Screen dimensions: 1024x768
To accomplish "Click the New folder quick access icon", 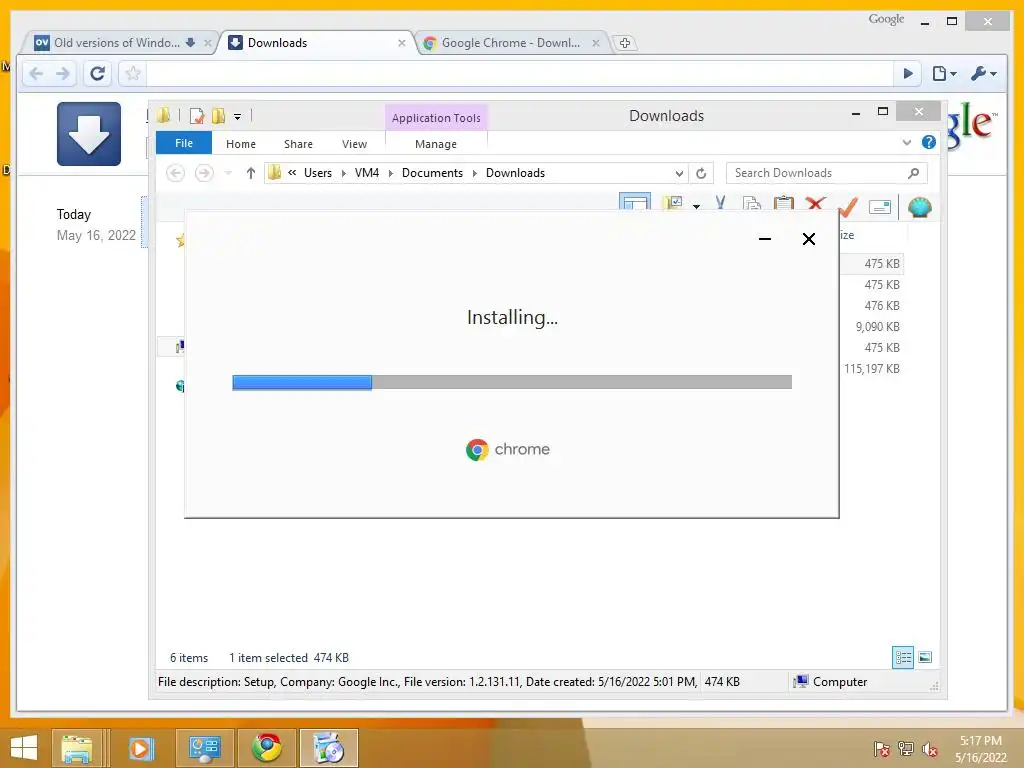I will click(x=218, y=116).
